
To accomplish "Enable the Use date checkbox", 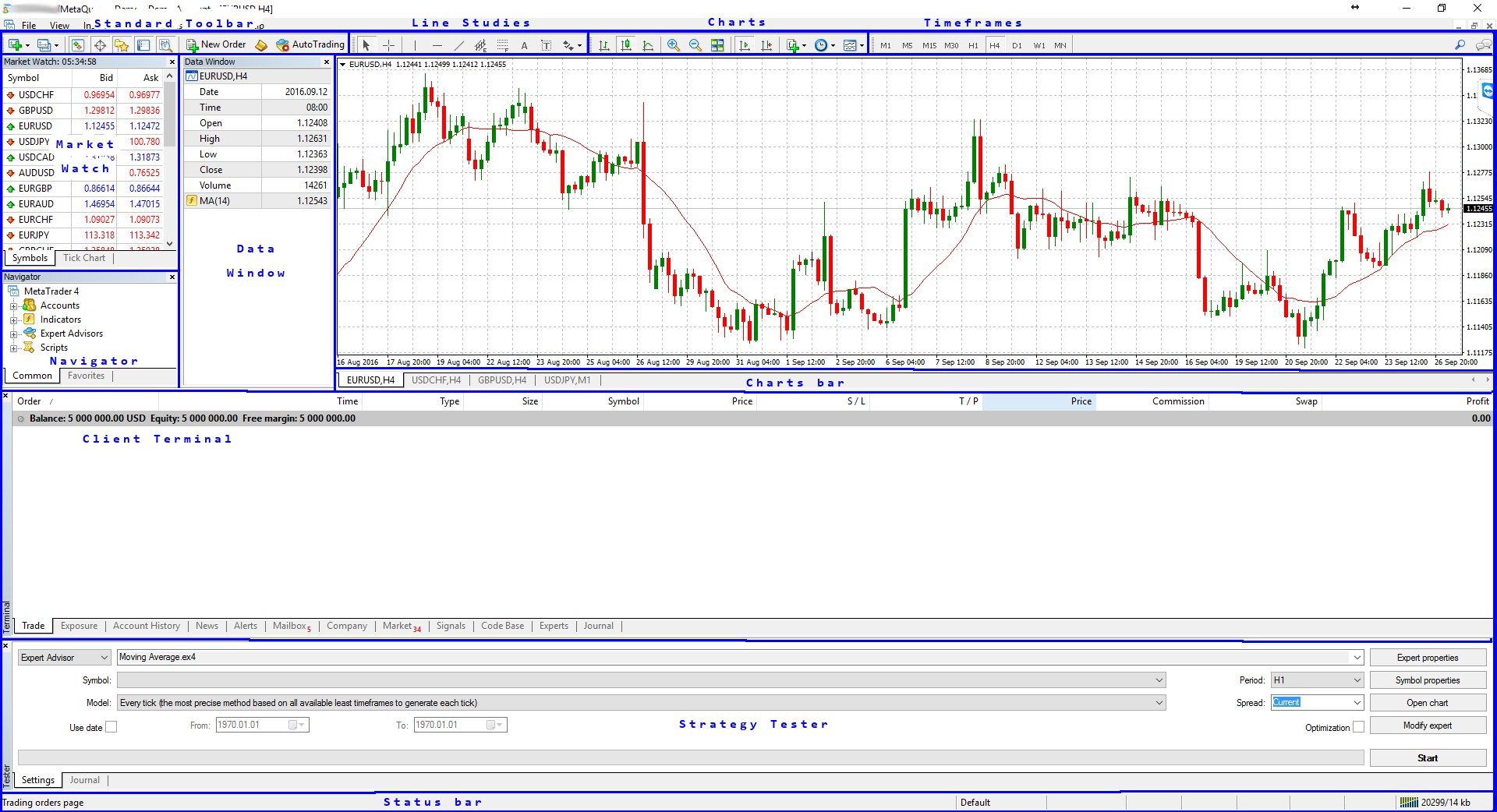I will 111,727.
